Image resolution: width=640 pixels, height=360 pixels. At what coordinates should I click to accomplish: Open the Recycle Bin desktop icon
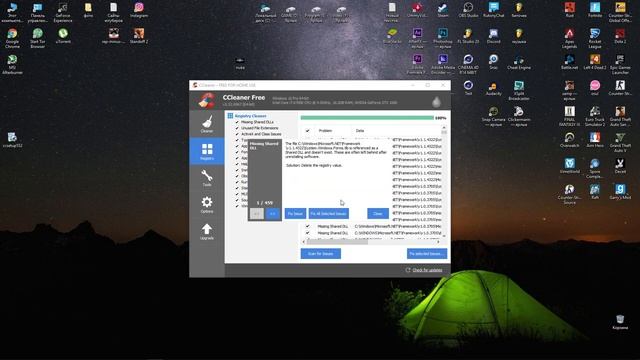[620, 322]
